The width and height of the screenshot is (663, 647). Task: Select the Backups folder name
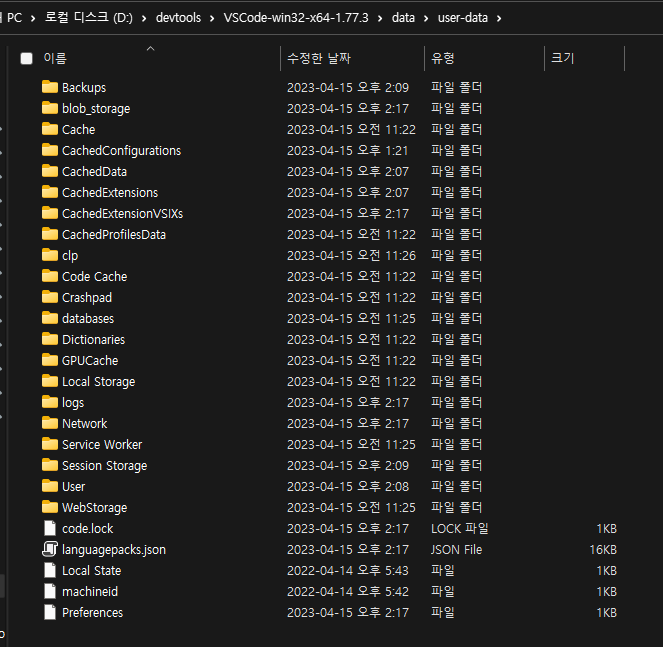point(84,88)
